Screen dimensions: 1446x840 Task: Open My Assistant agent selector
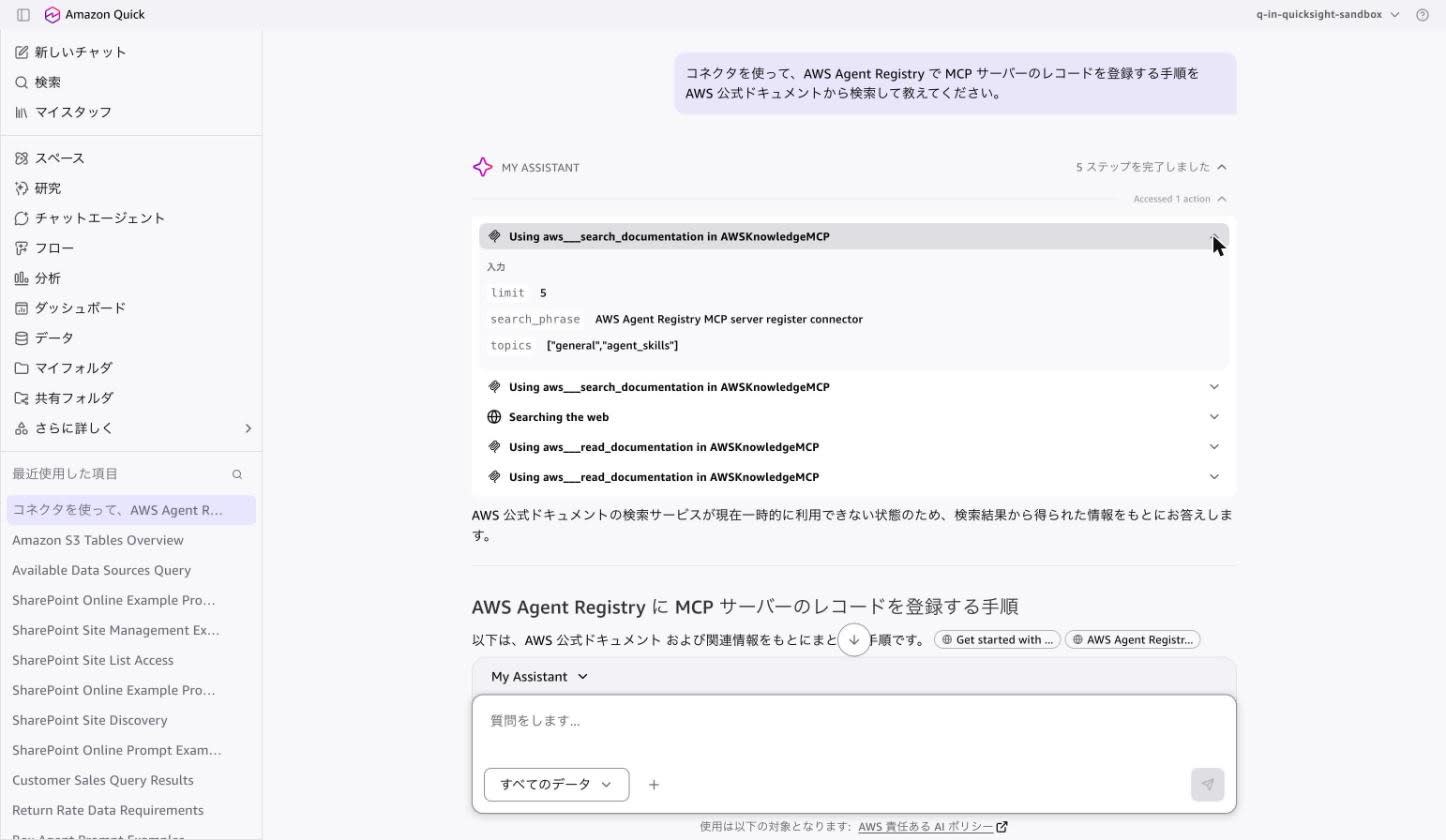pos(539,677)
